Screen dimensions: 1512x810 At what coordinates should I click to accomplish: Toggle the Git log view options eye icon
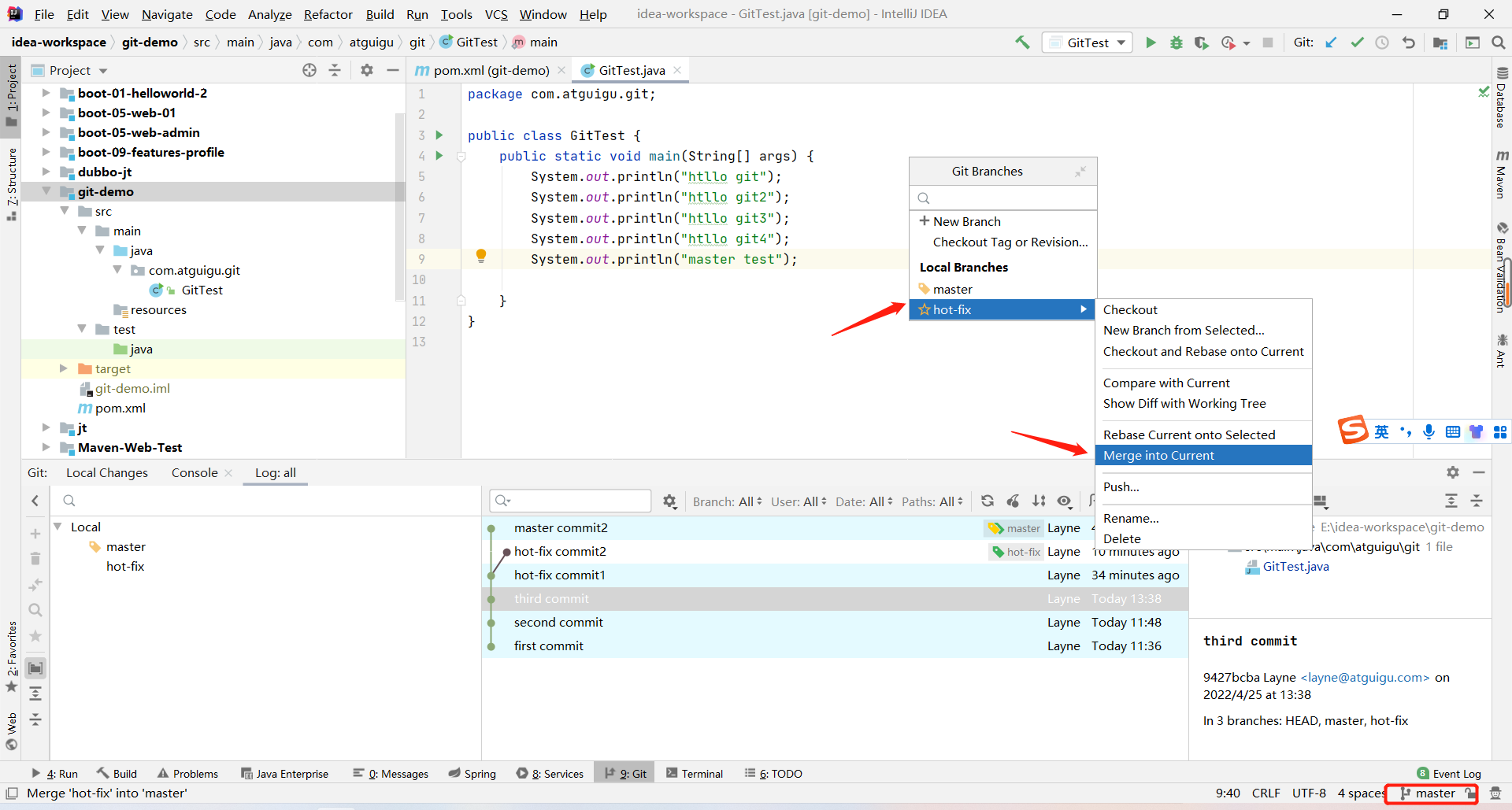(x=1065, y=501)
